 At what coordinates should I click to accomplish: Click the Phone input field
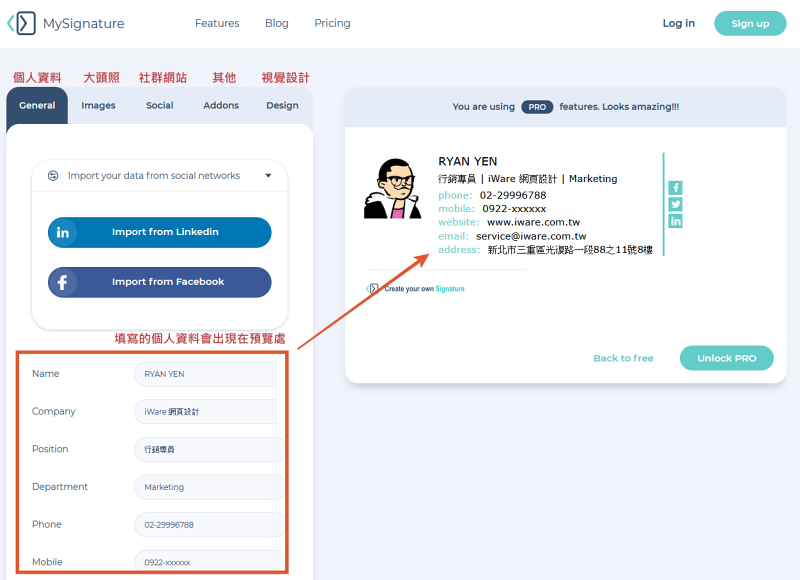pos(209,525)
